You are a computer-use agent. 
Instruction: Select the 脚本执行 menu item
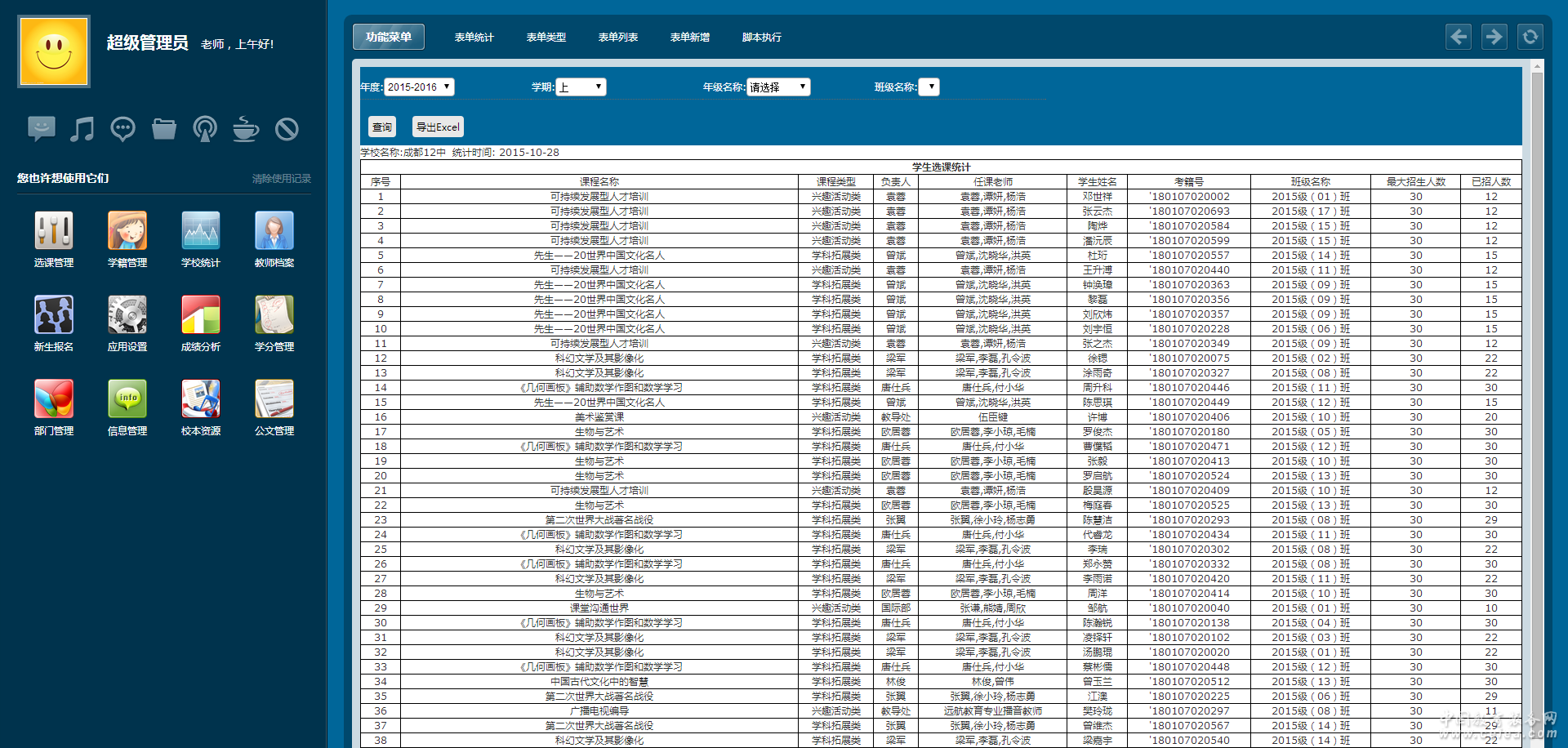(761, 38)
